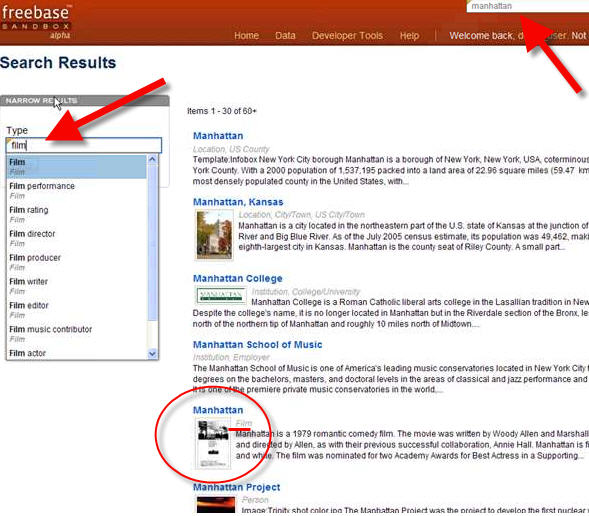
Task: Select 'Film music contributor' suggestion
Action: click(77, 334)
